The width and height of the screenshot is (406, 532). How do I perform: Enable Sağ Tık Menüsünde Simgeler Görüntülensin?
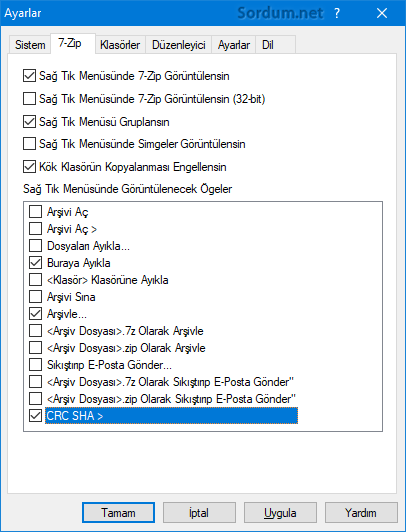[x=29, y=144]
